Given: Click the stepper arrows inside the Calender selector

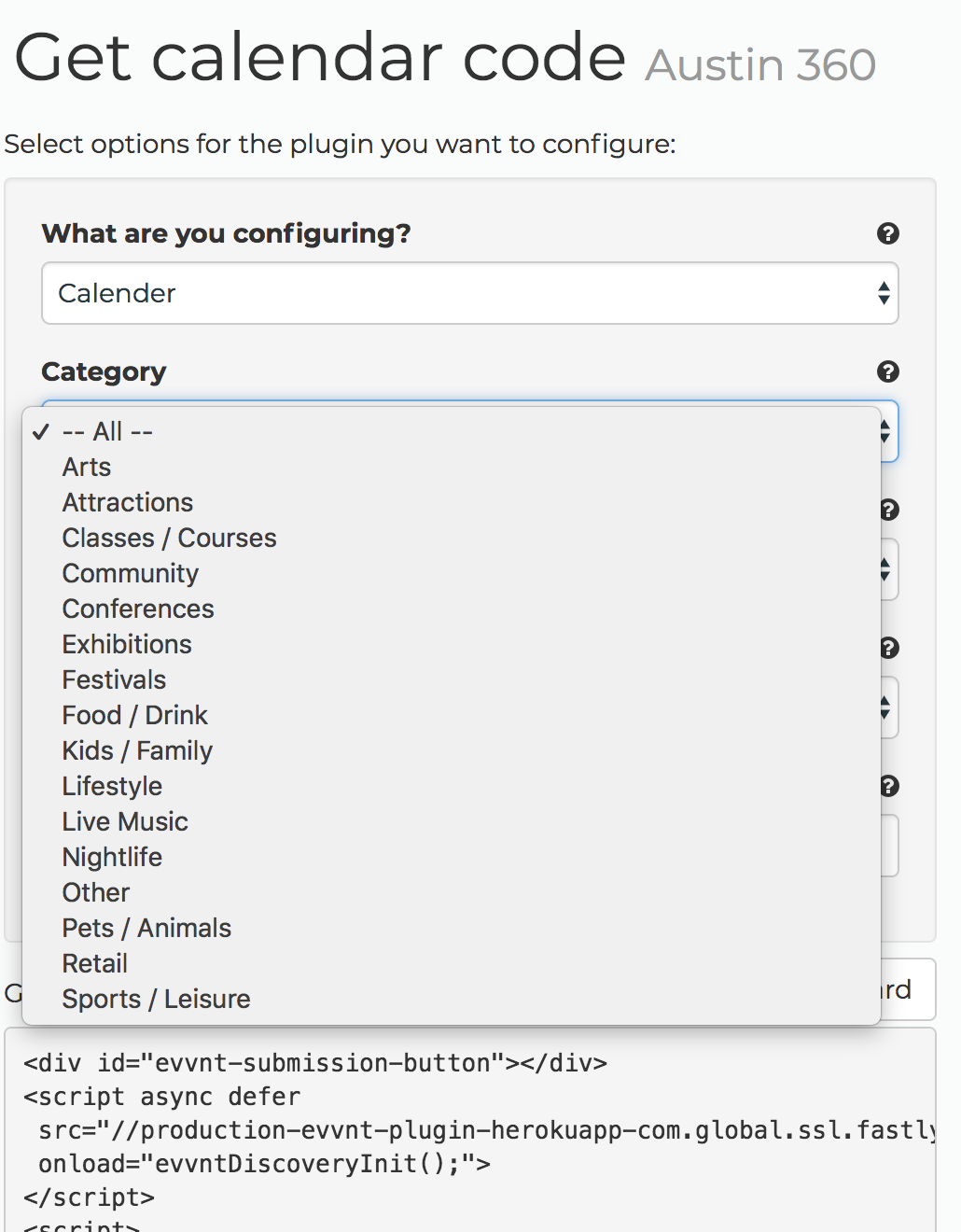Looking at the screenshot, I should [884, 293].
